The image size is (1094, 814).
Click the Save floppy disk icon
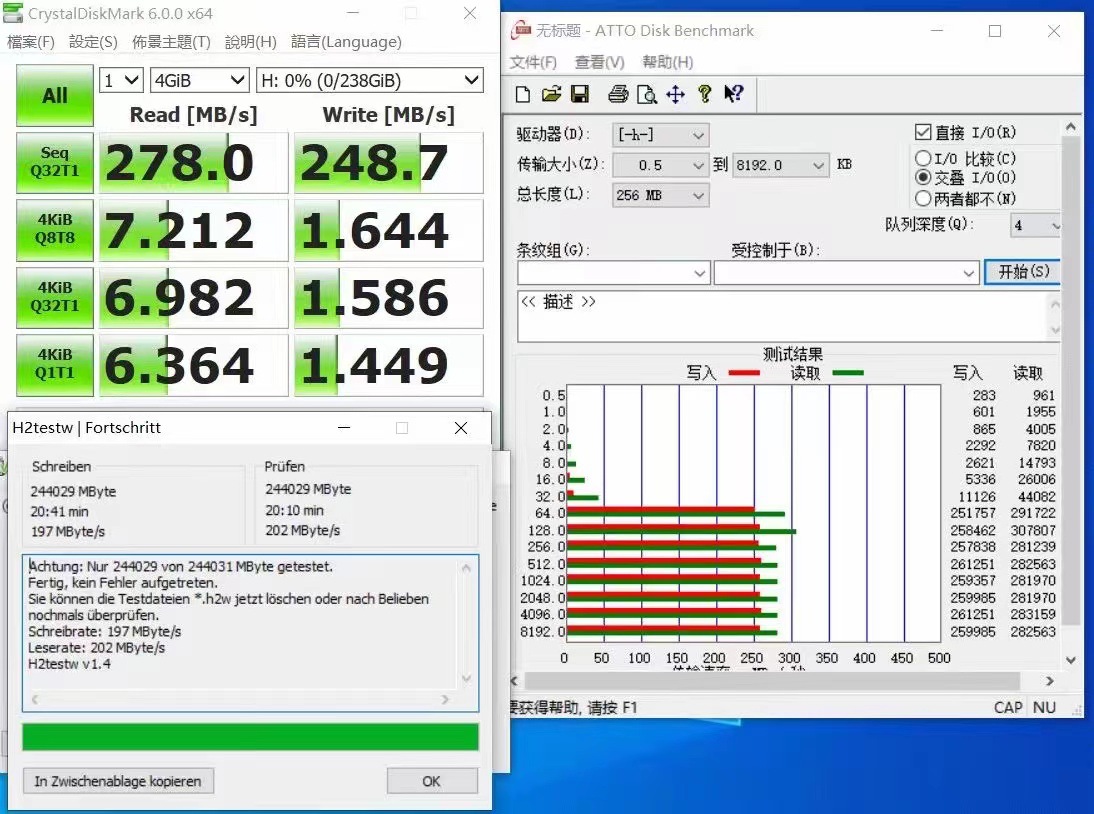pyautogui.click(x=579, y=94)
